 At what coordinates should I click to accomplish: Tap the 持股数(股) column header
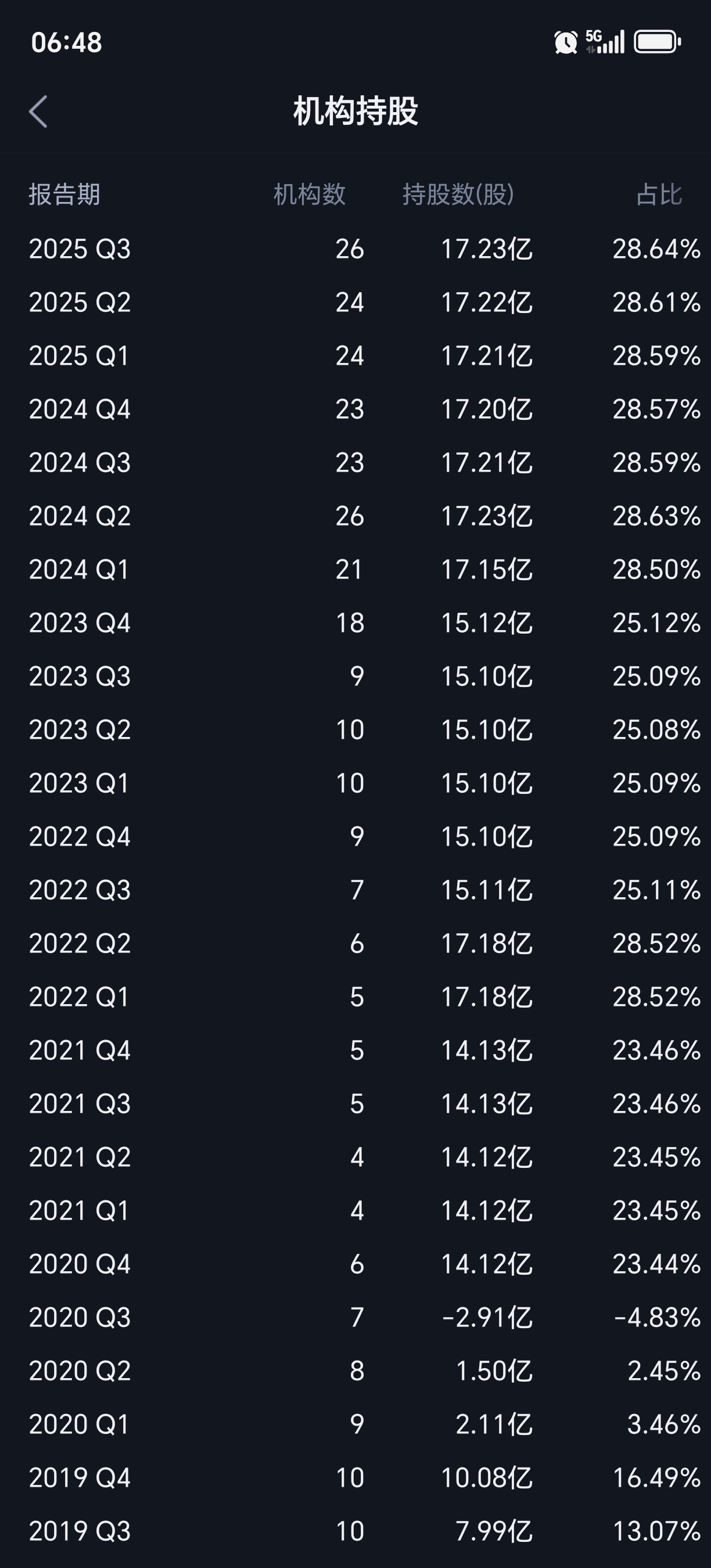click(x=458, y=195)
